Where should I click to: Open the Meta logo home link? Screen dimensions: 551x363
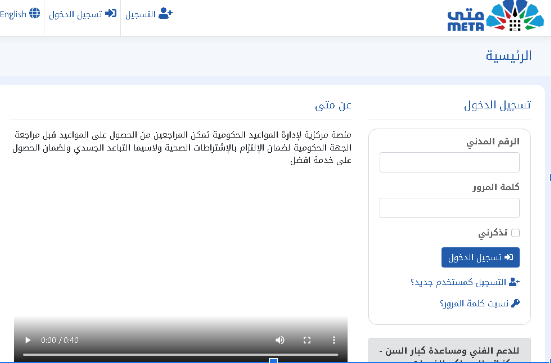(x=495, y=16)
